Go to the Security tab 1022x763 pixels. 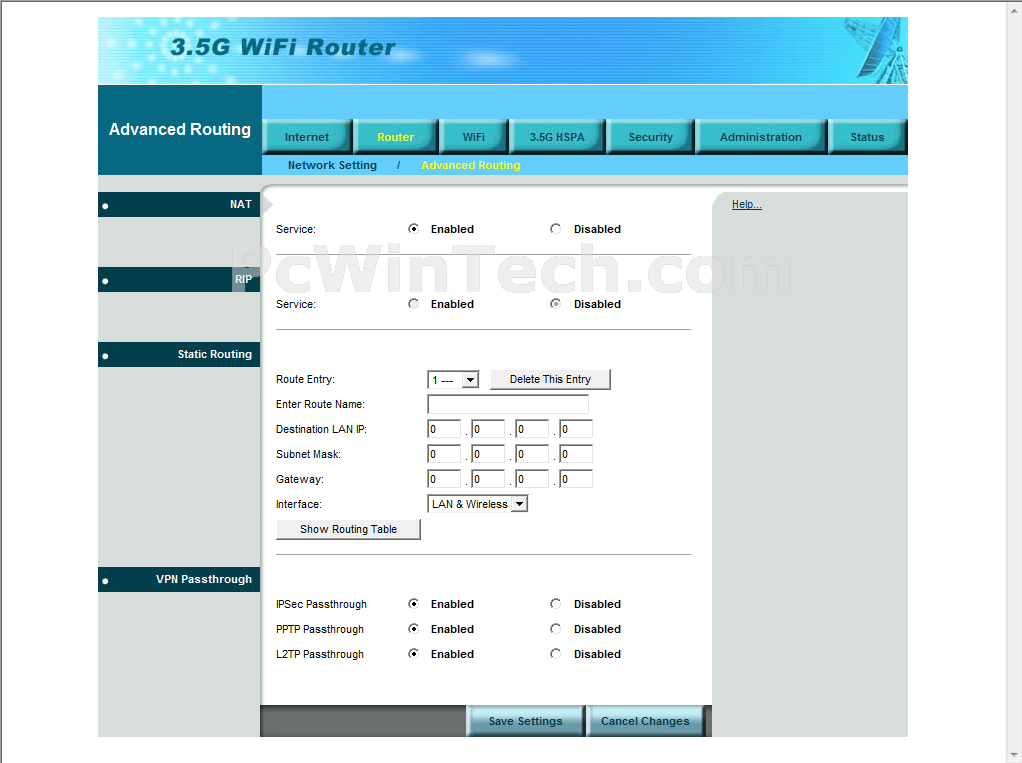tap(650, 137)
